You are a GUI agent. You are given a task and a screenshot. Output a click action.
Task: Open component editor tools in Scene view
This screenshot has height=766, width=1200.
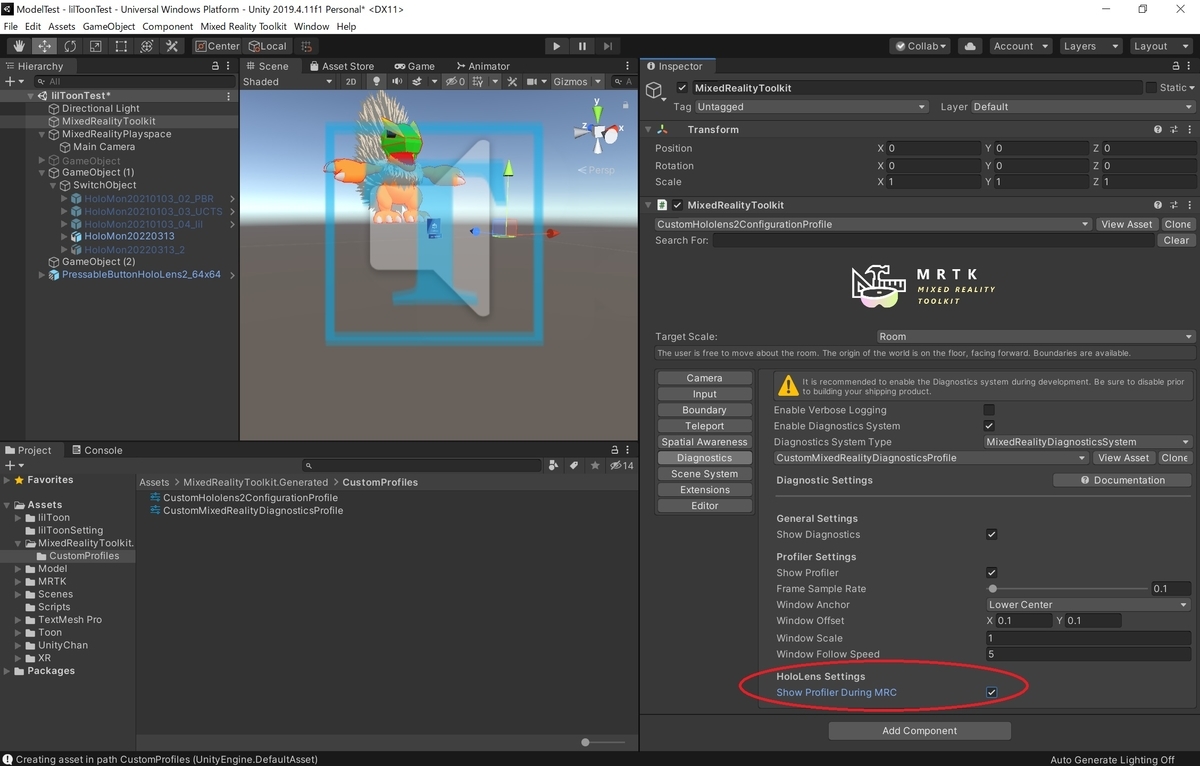511,82
